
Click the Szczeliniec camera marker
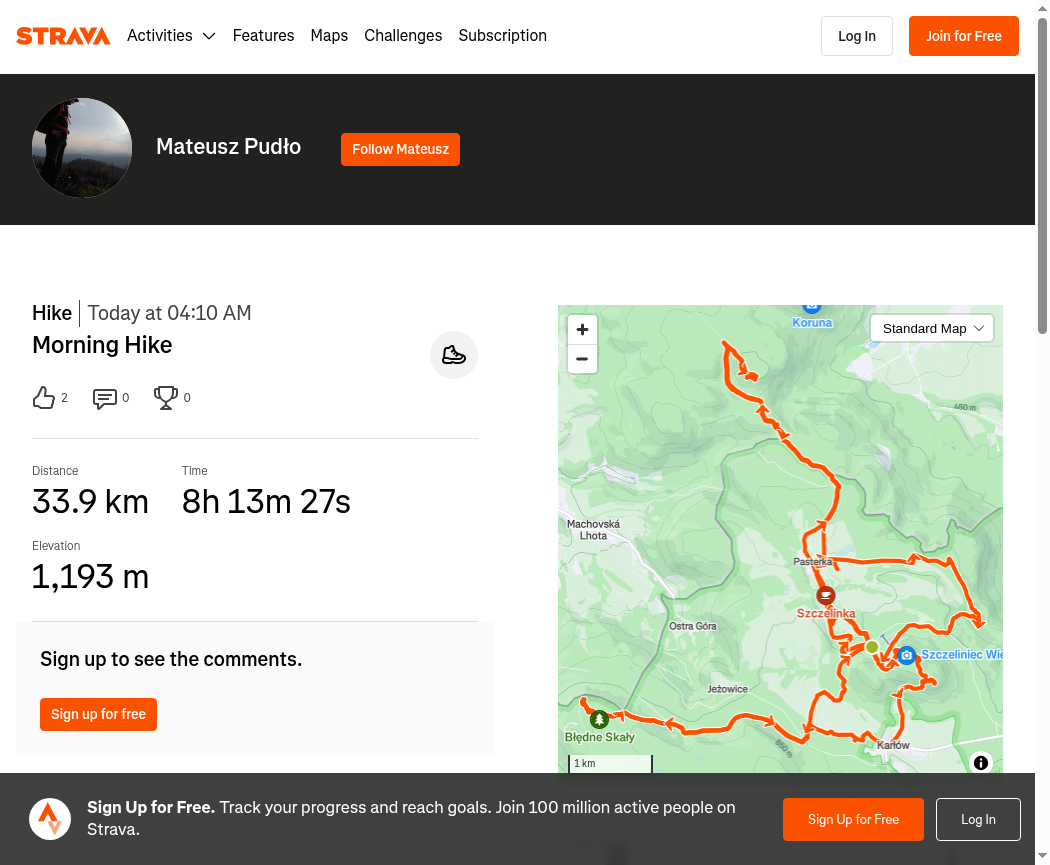coord(906,655)
